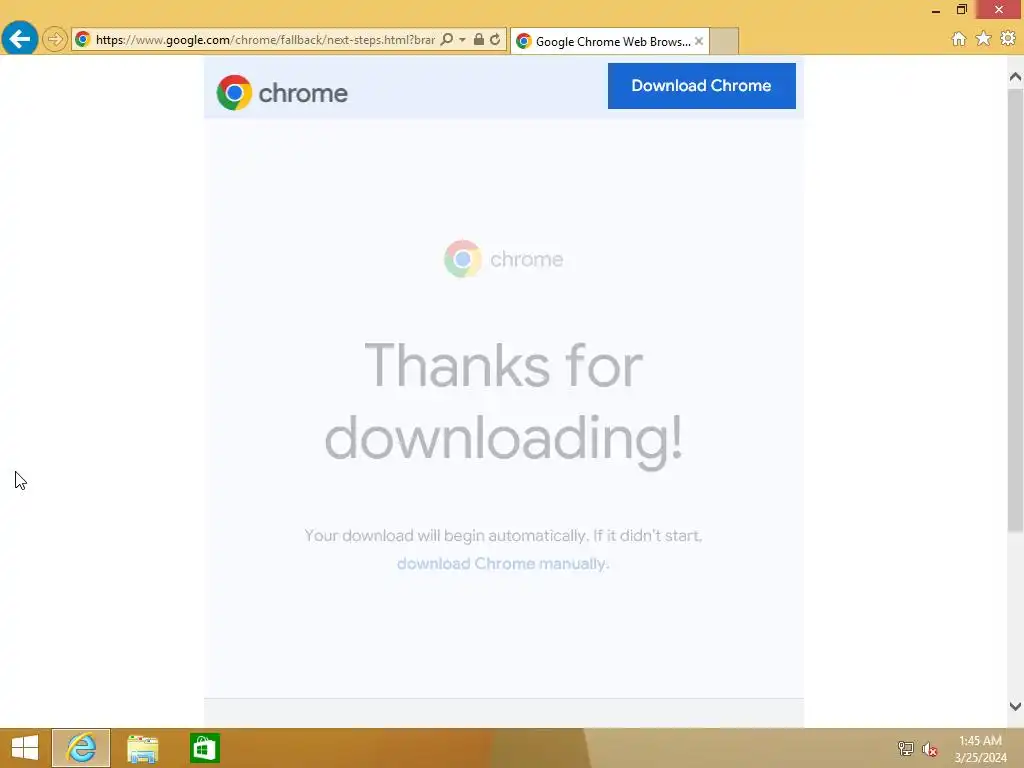Click the faded chrome logo above the heading
This screenshot has width=1024, height=768.
point(503,259)
